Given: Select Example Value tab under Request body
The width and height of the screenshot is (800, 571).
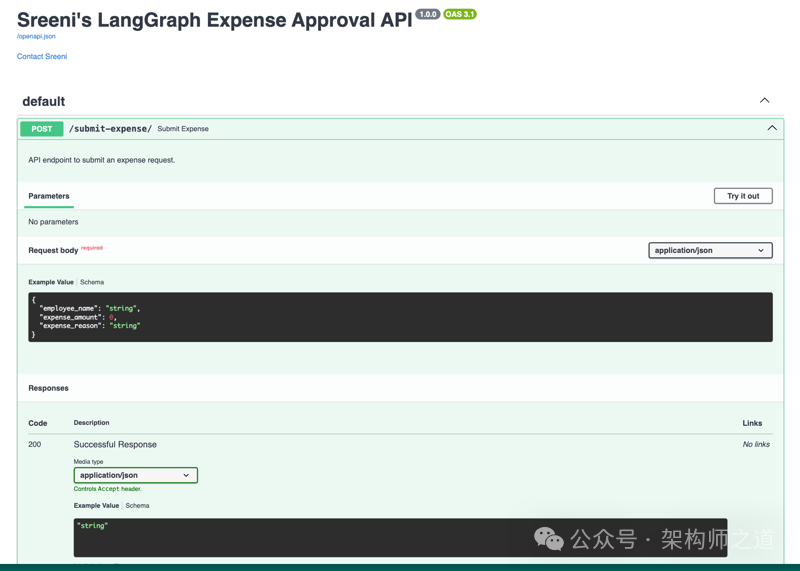Looking at the screenshot, I should coord(51,282).
